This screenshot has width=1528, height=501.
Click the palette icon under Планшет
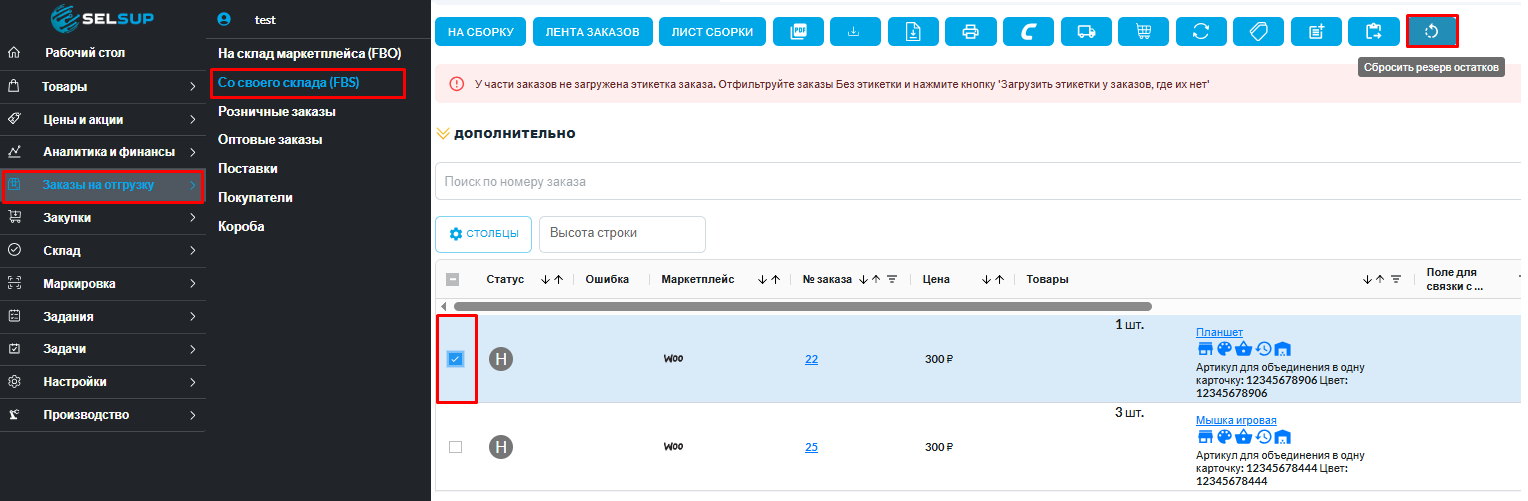[x=1223, y=349]
